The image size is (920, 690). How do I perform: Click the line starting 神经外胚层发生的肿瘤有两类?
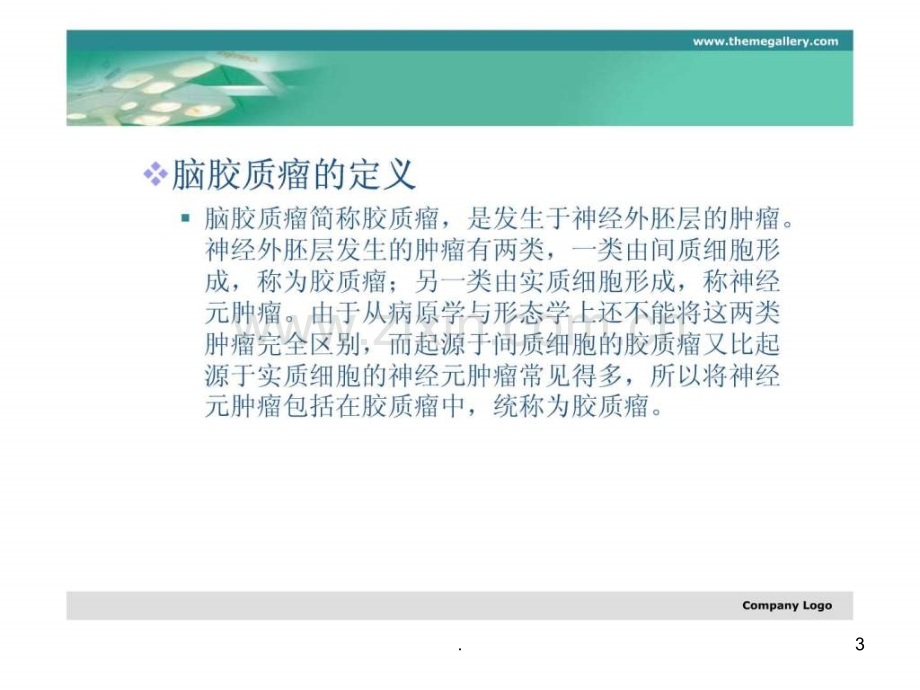point(492,250)
